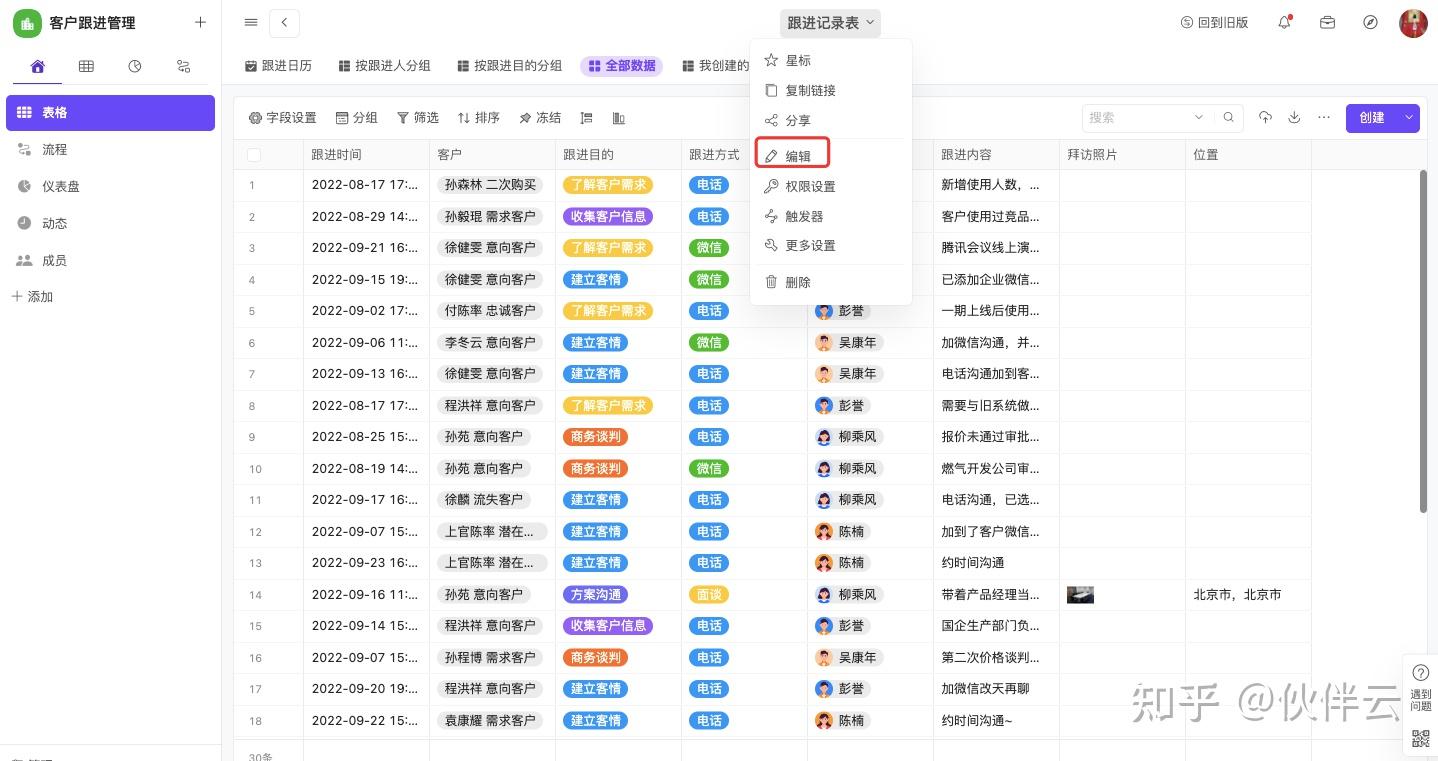
Task: Click the bar chart icon in the toolbar
Action: [x=619, y=118]
